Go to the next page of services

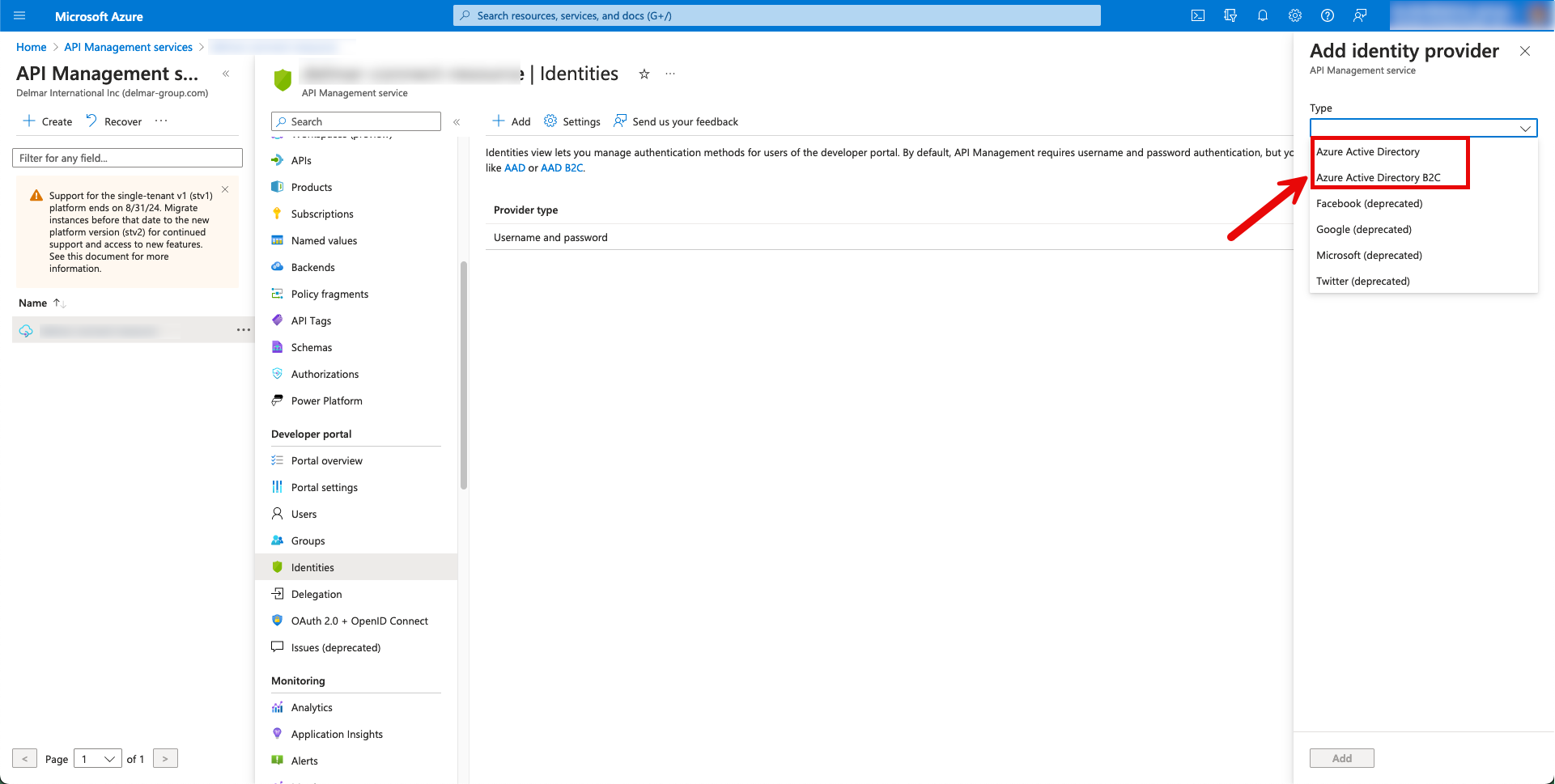coord(165,759)
